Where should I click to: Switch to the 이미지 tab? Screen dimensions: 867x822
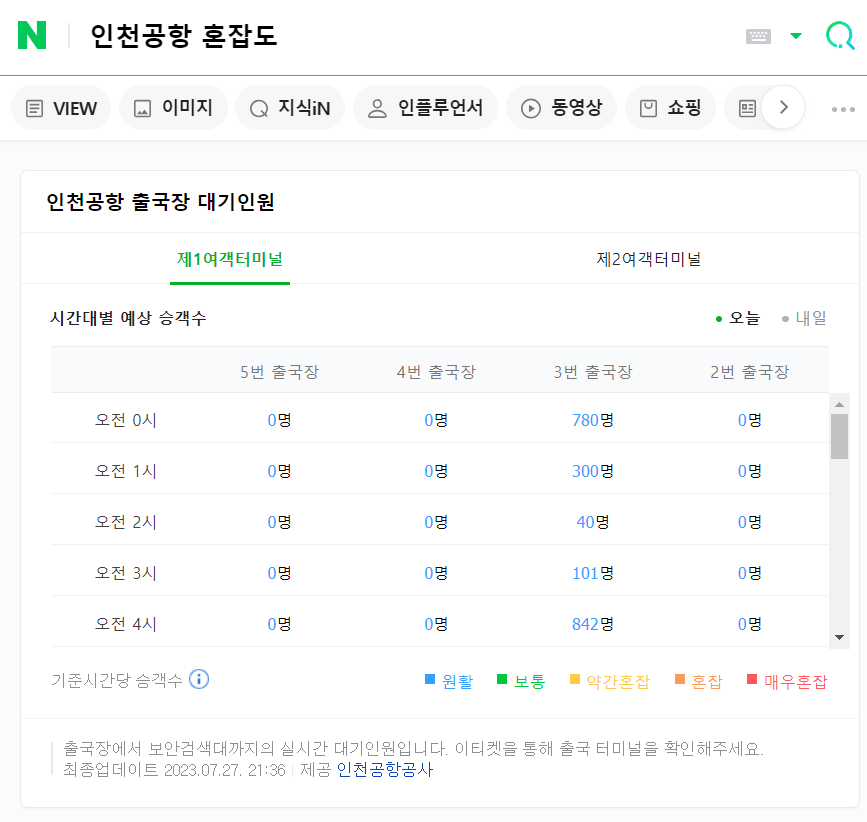(x=173, y=108)
